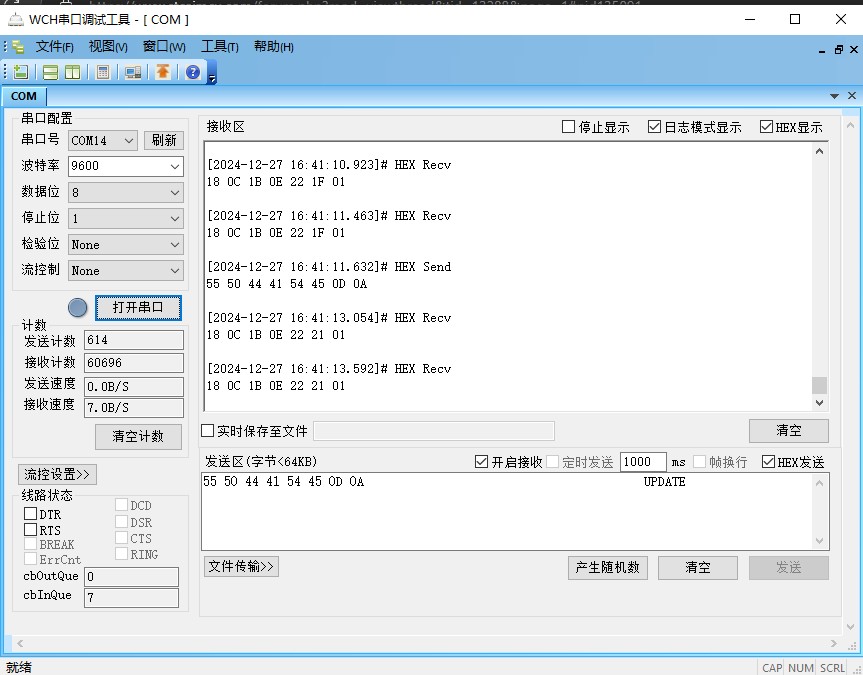Open the 工具(T) menu
Screen dimensions: 863x675
[220, 47]
